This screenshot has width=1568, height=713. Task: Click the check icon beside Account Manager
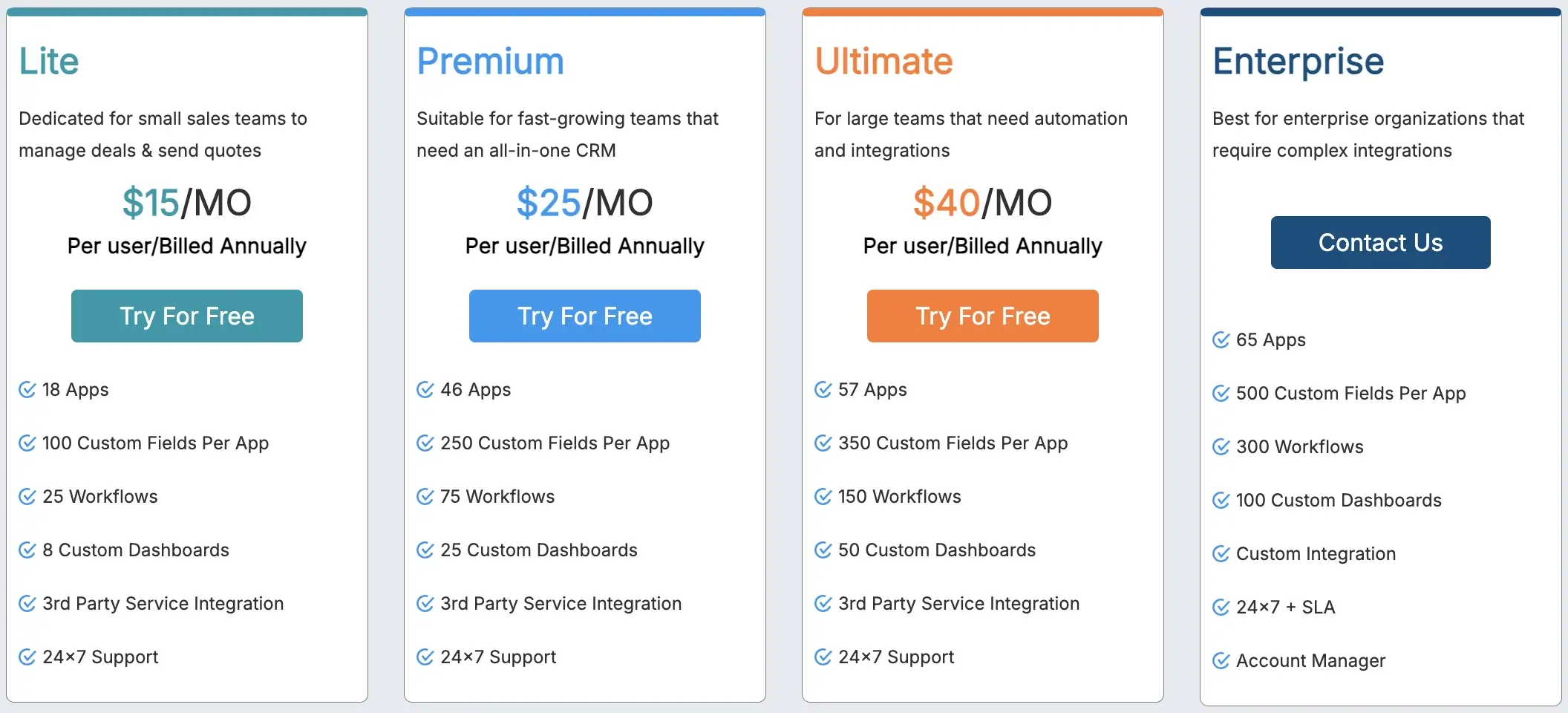point(1221,660)
